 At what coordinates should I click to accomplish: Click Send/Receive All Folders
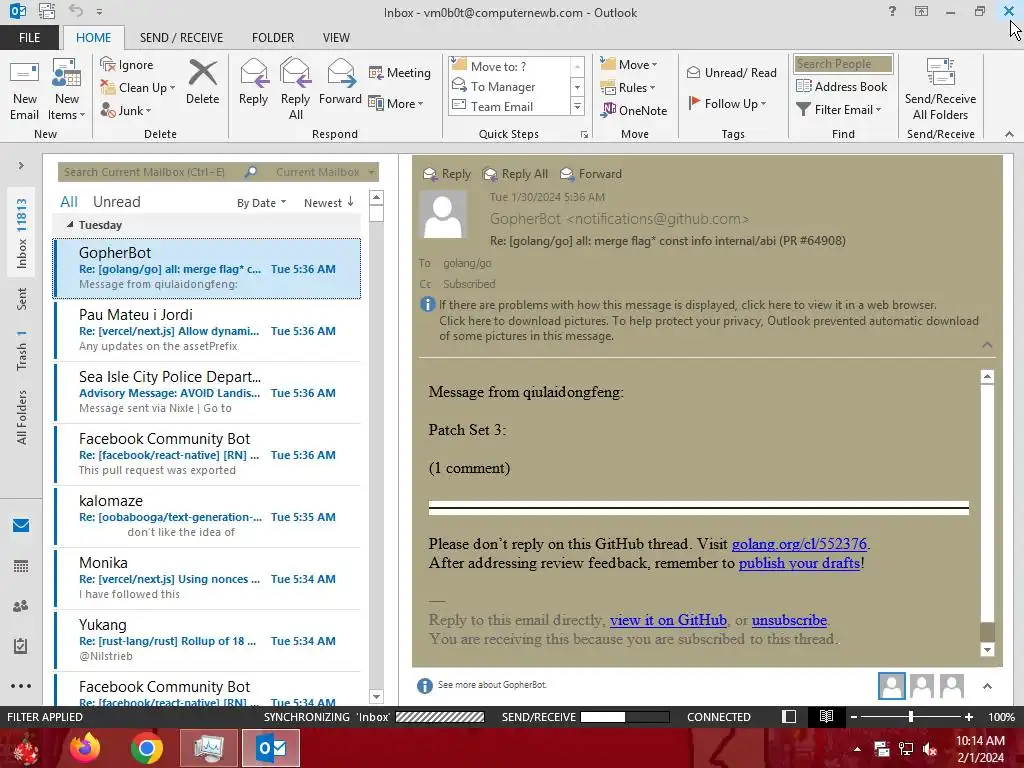click(x=940, y=90)
